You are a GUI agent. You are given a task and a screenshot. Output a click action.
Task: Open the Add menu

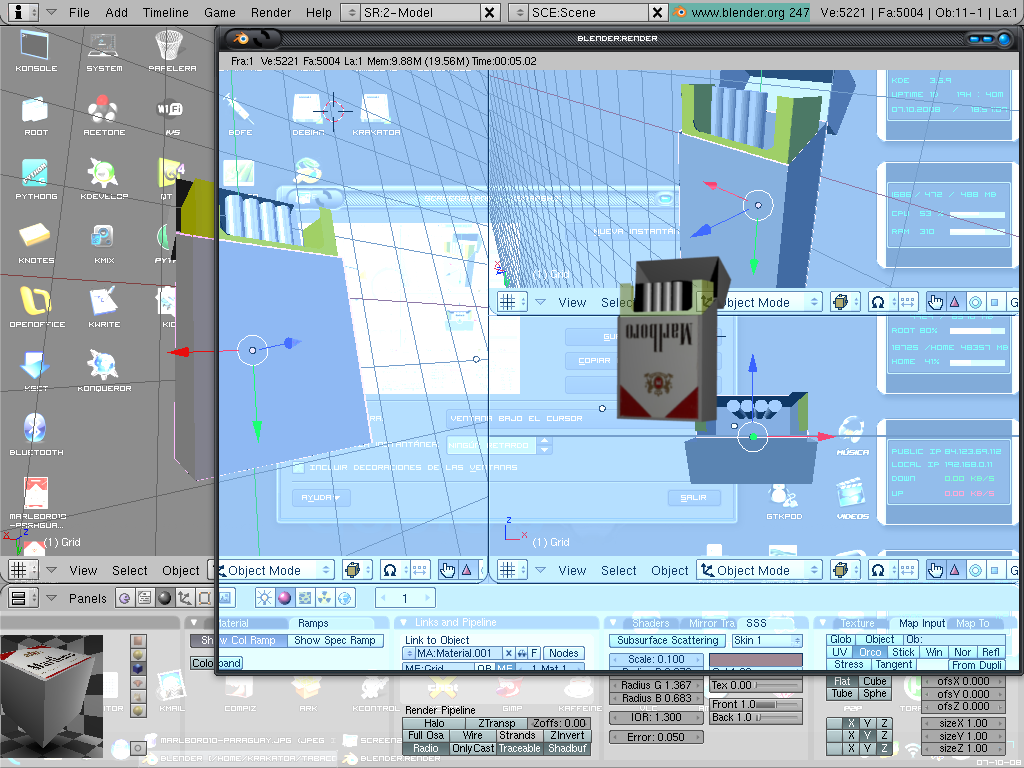116,12
